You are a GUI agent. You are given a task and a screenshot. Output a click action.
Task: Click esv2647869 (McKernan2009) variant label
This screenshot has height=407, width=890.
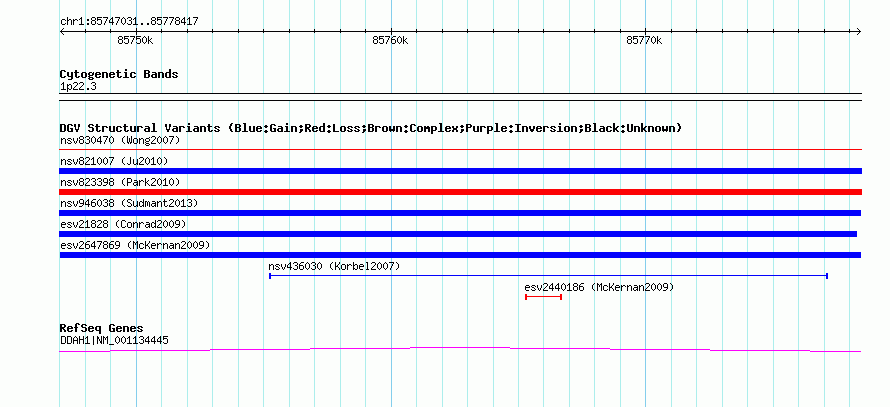click(x=135, y=245)
